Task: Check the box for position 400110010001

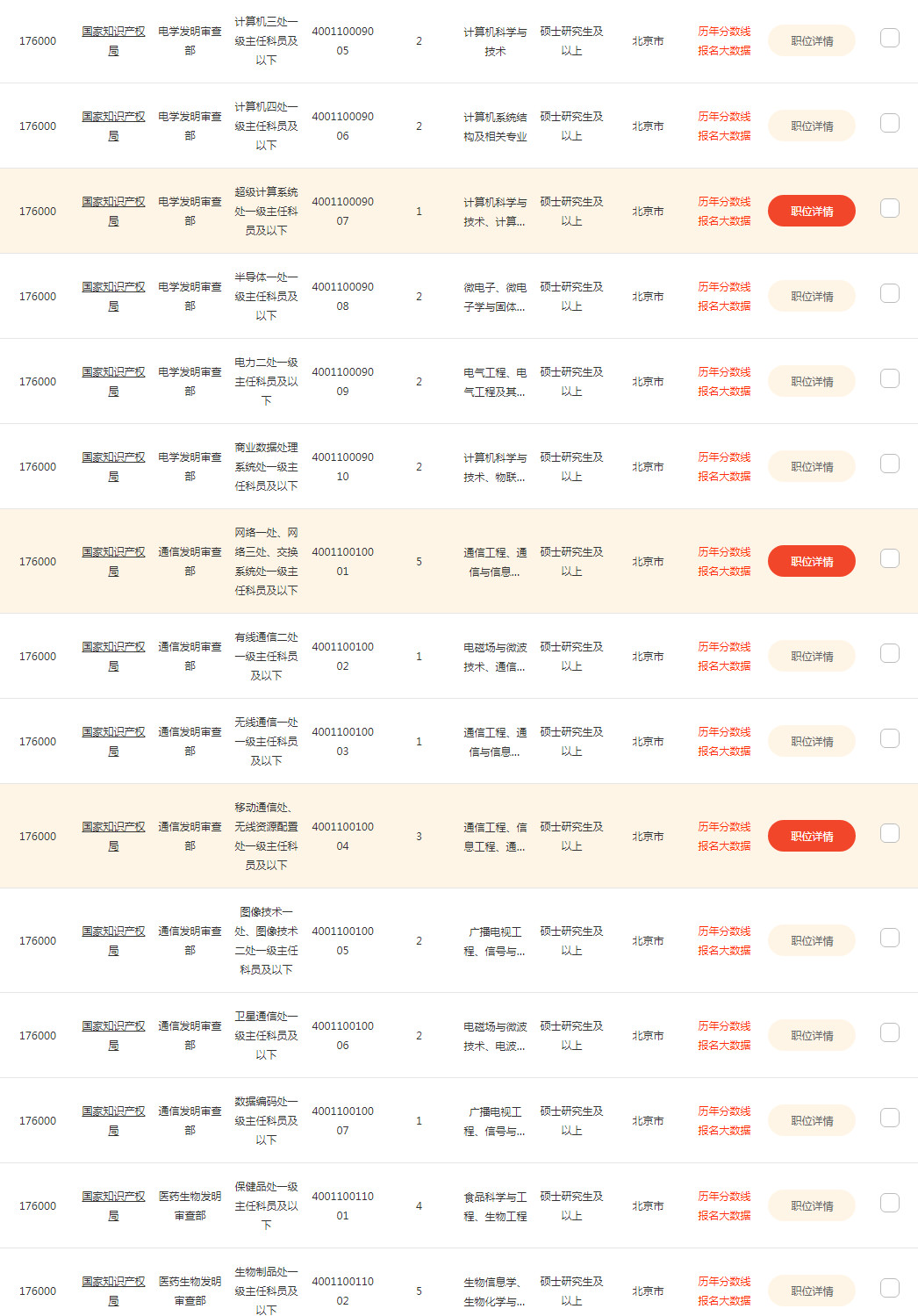Action: click(890, 558)
